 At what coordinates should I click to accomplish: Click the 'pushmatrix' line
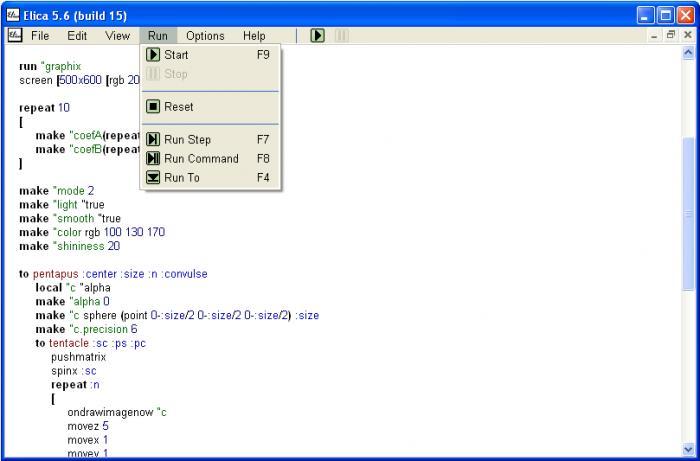click(x=79, y=357)
